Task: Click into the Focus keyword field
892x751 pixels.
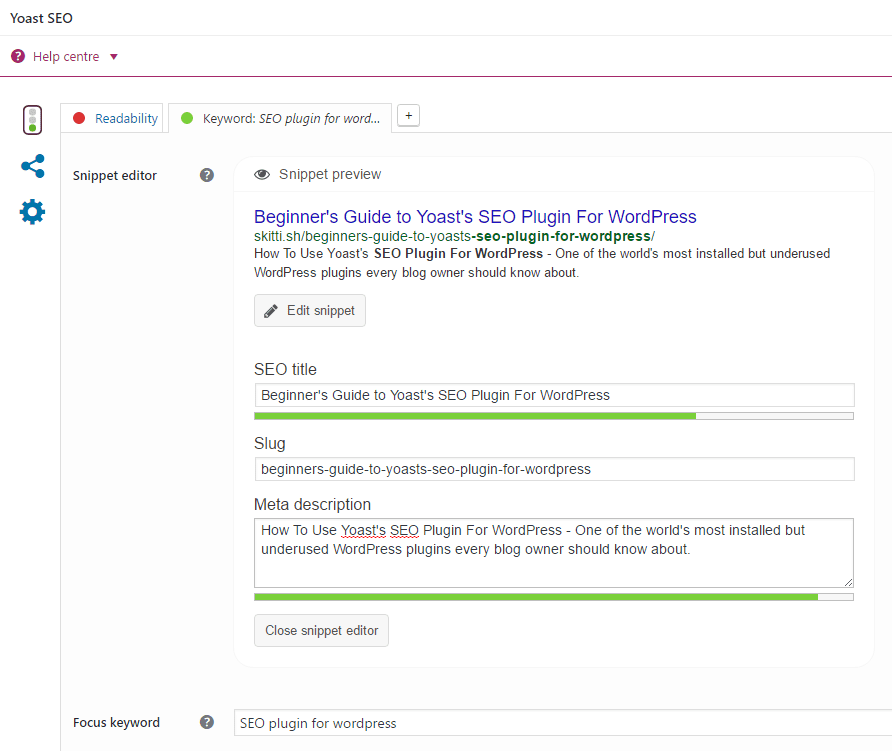Action: (563, 723)
